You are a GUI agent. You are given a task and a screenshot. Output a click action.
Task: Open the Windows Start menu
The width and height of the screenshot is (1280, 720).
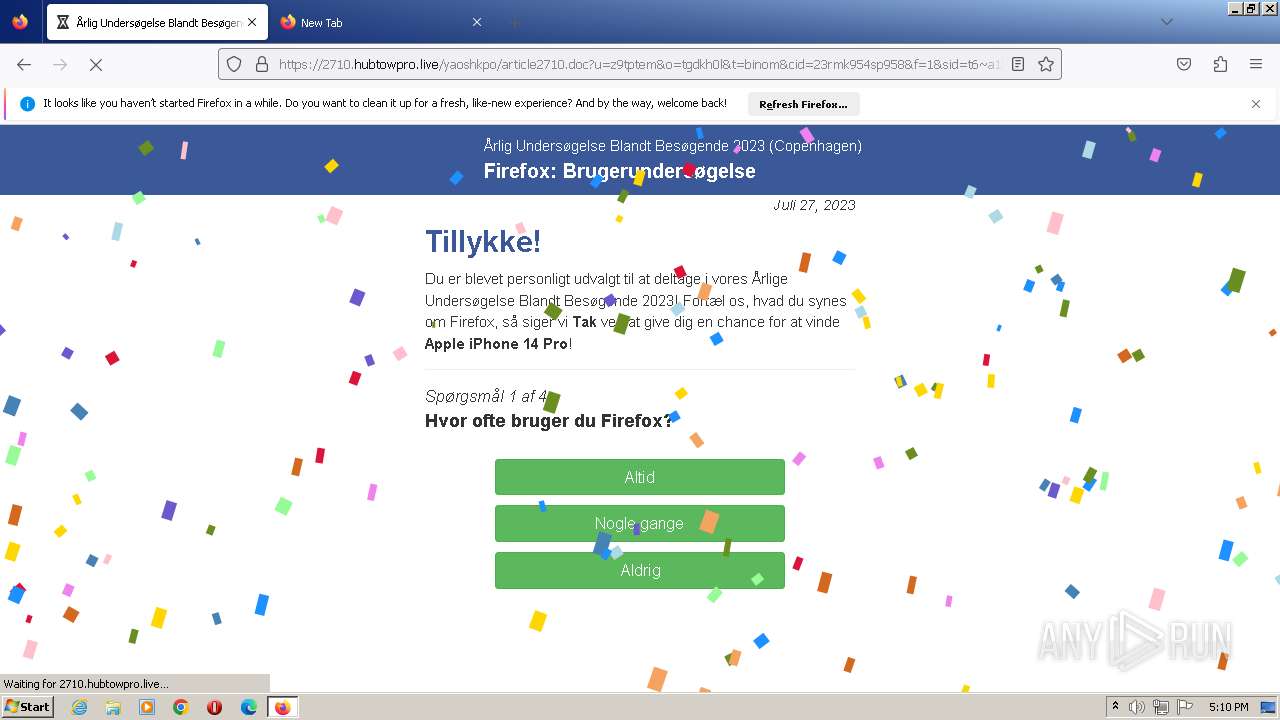pos(27,707)
